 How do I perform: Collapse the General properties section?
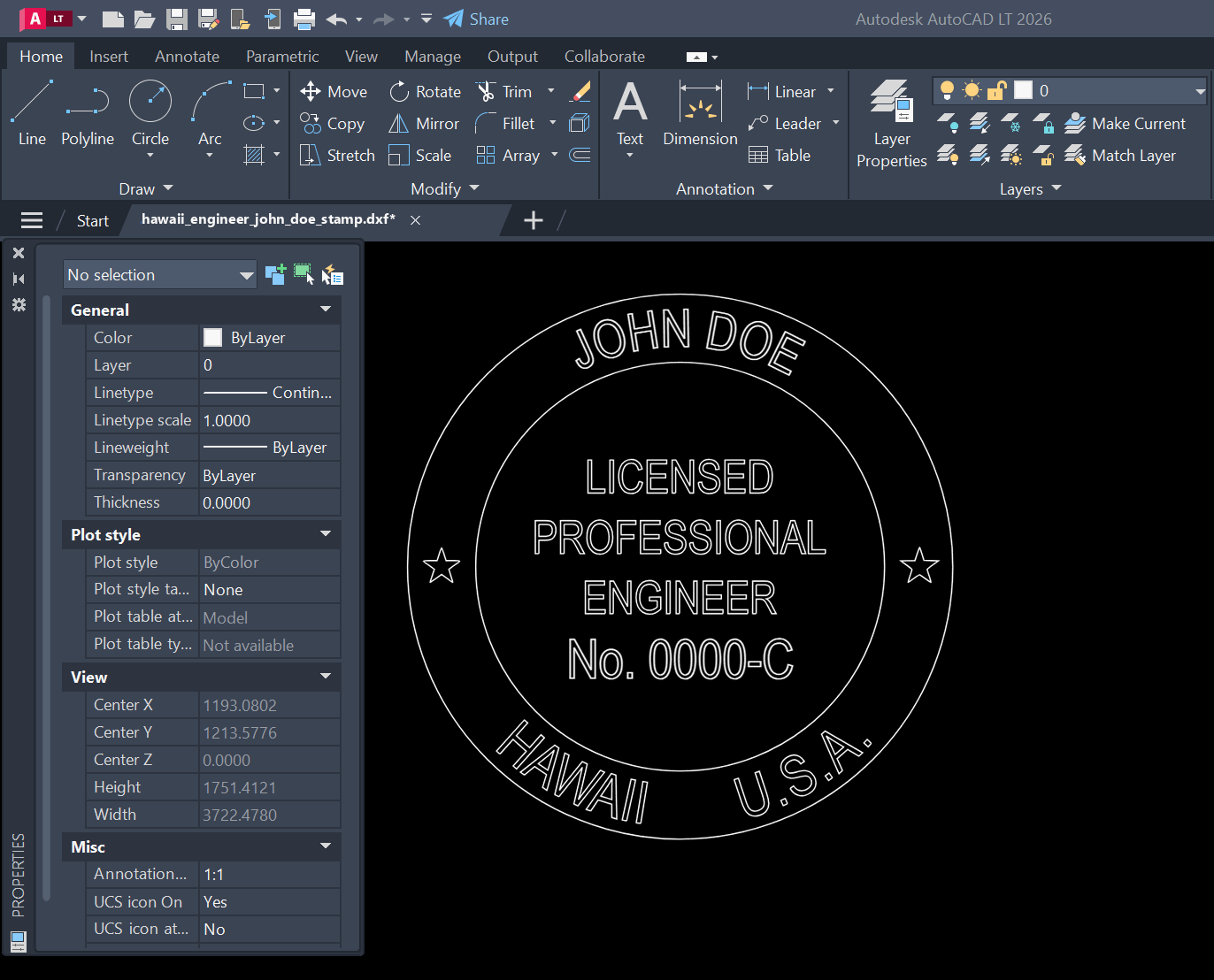pos(326,310)
